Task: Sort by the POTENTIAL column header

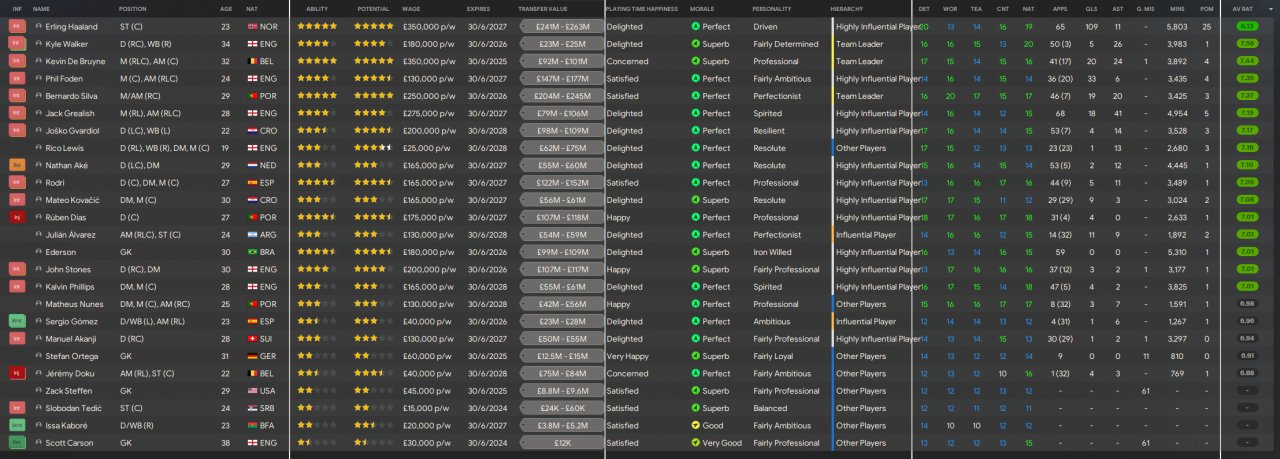Action: 373,9
